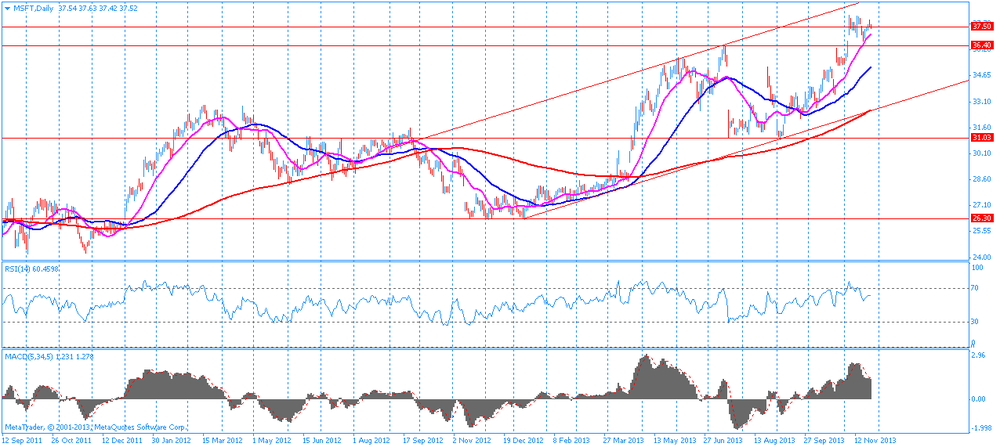This screenshot has width=1000, height=447.
Task: Select the MSFT,Daily chart title
Action: 33,8
